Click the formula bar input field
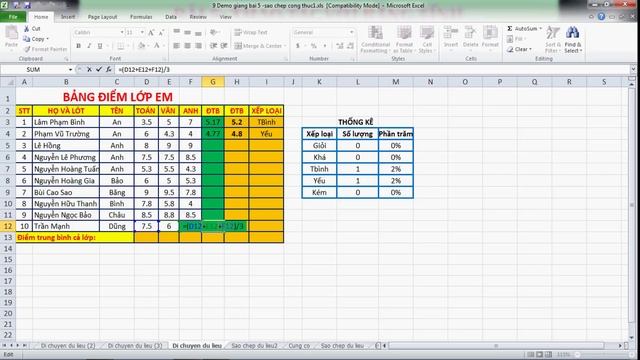 372,70
